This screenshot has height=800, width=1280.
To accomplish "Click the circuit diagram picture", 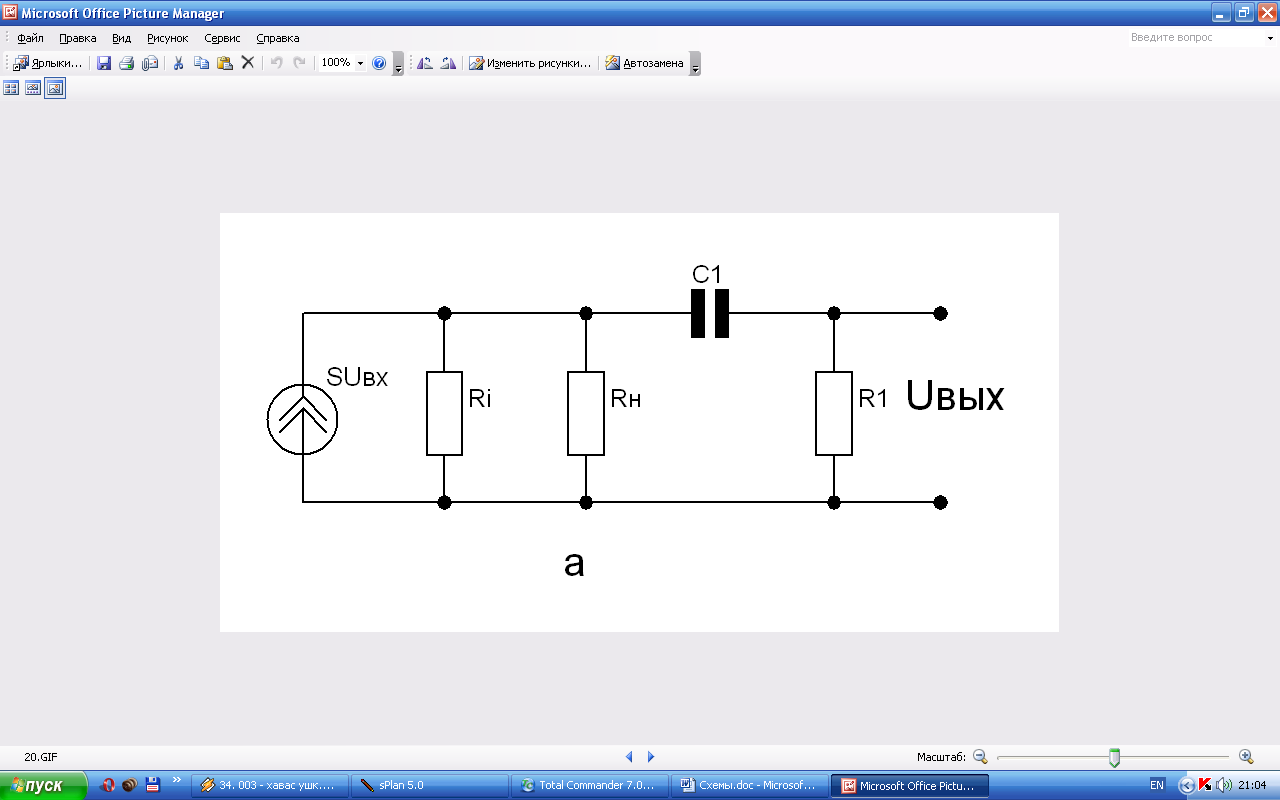I will coord(639,422).
